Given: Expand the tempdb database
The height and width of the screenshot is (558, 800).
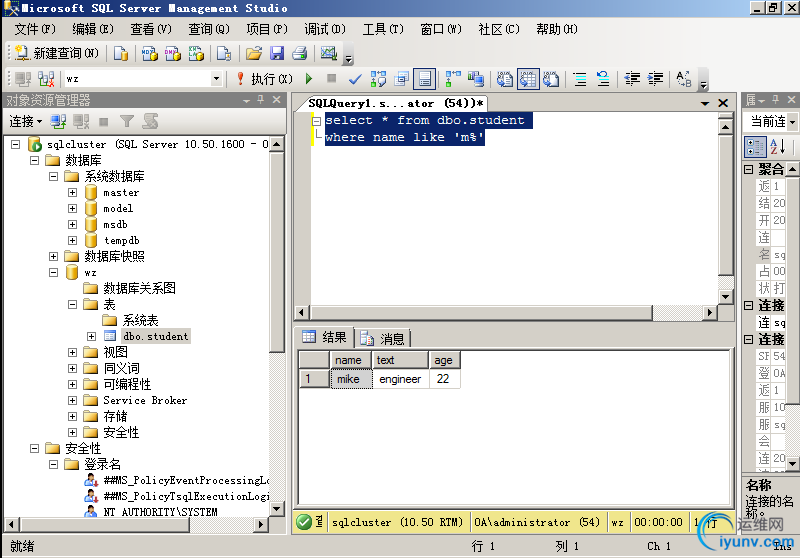Looking at the screenshot, I should pos(72,240).
